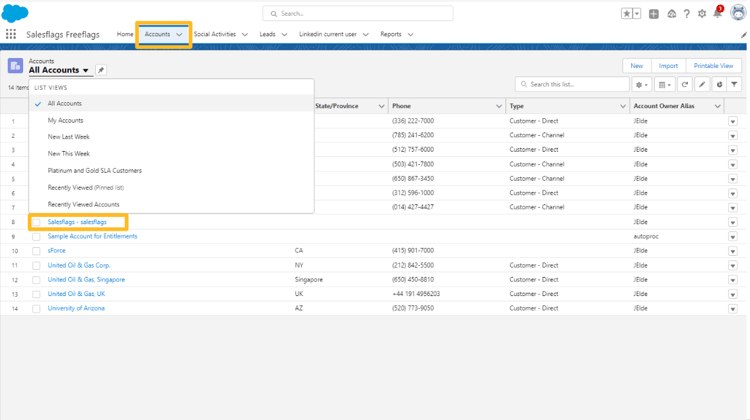
Task: Open the charts panel icon
Action: pos(719,84)
